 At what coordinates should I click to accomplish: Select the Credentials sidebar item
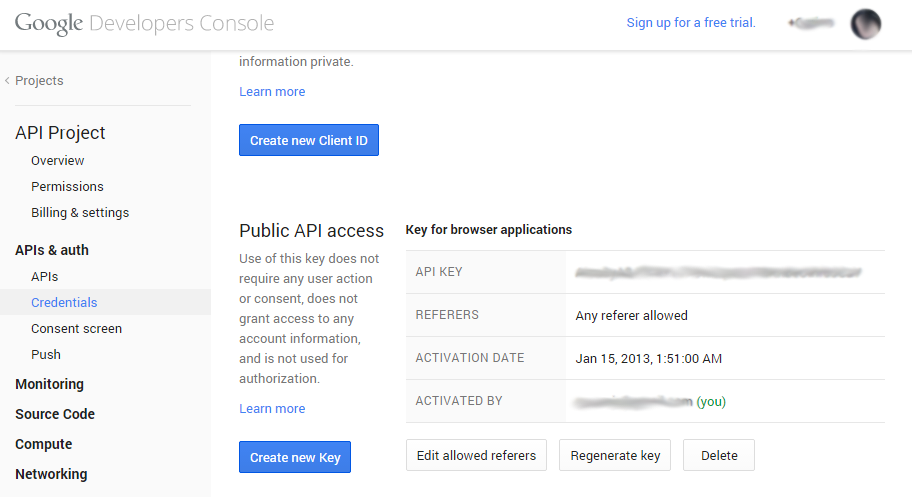[x=64, y=303]
